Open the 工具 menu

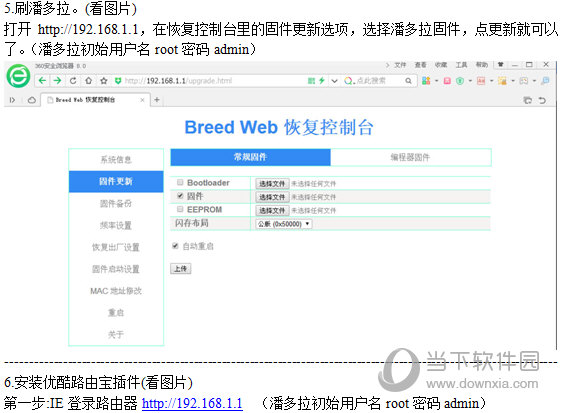[x=461, y=65]
